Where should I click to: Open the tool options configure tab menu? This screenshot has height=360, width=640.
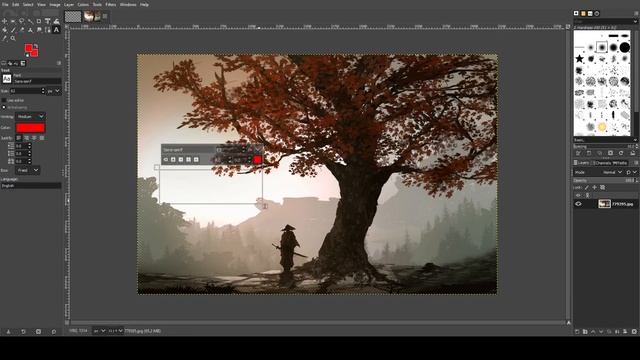(59, 63)
